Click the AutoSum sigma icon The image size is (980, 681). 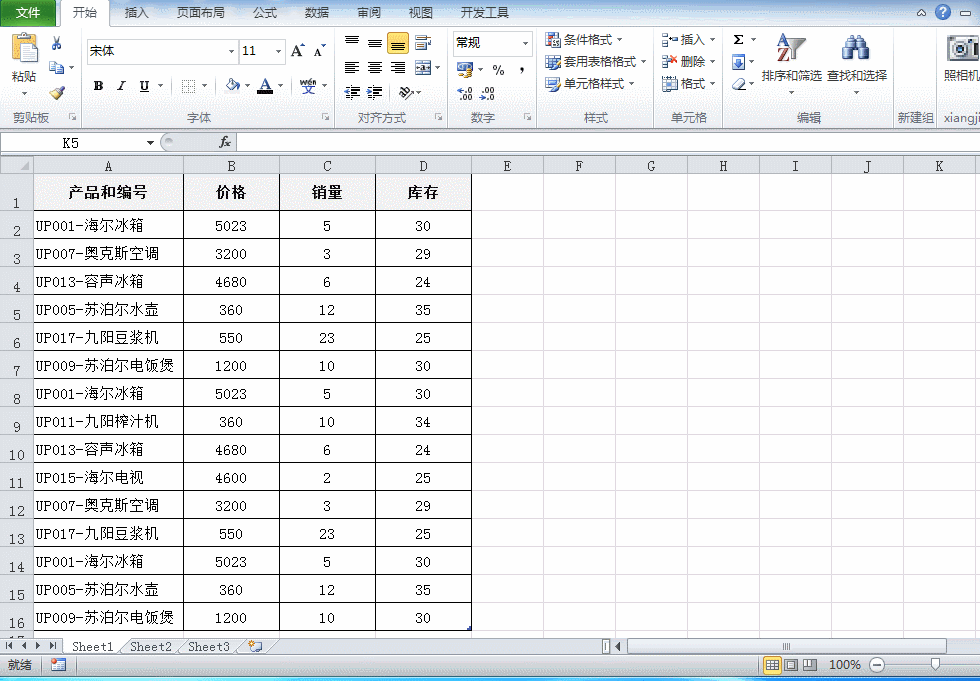tap(739, 39)
